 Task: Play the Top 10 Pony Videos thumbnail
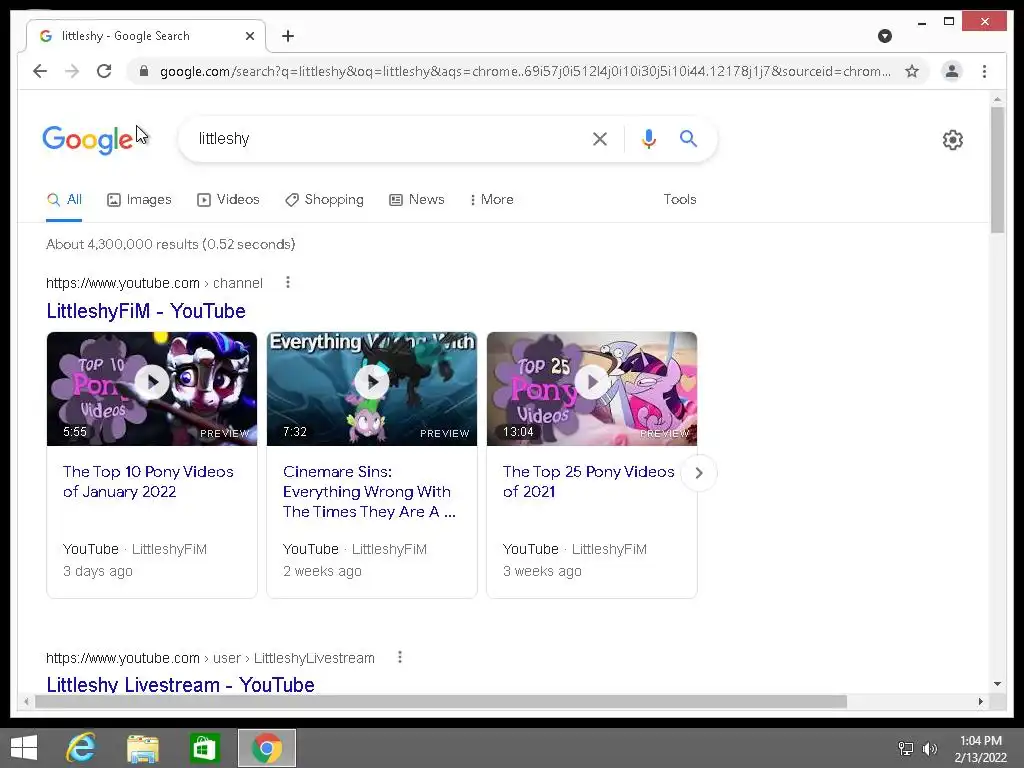pos(152,389)
